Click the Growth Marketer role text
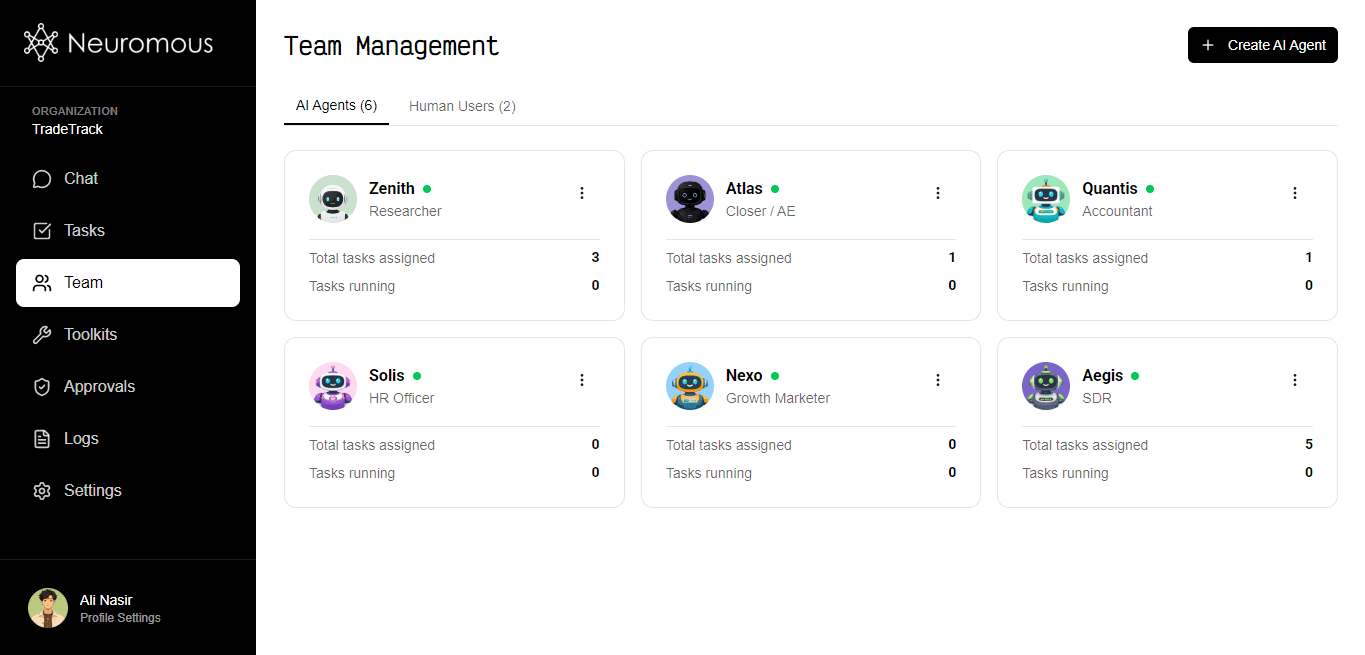The height and width of the screenshot is (655, 1365). [778, 398]
